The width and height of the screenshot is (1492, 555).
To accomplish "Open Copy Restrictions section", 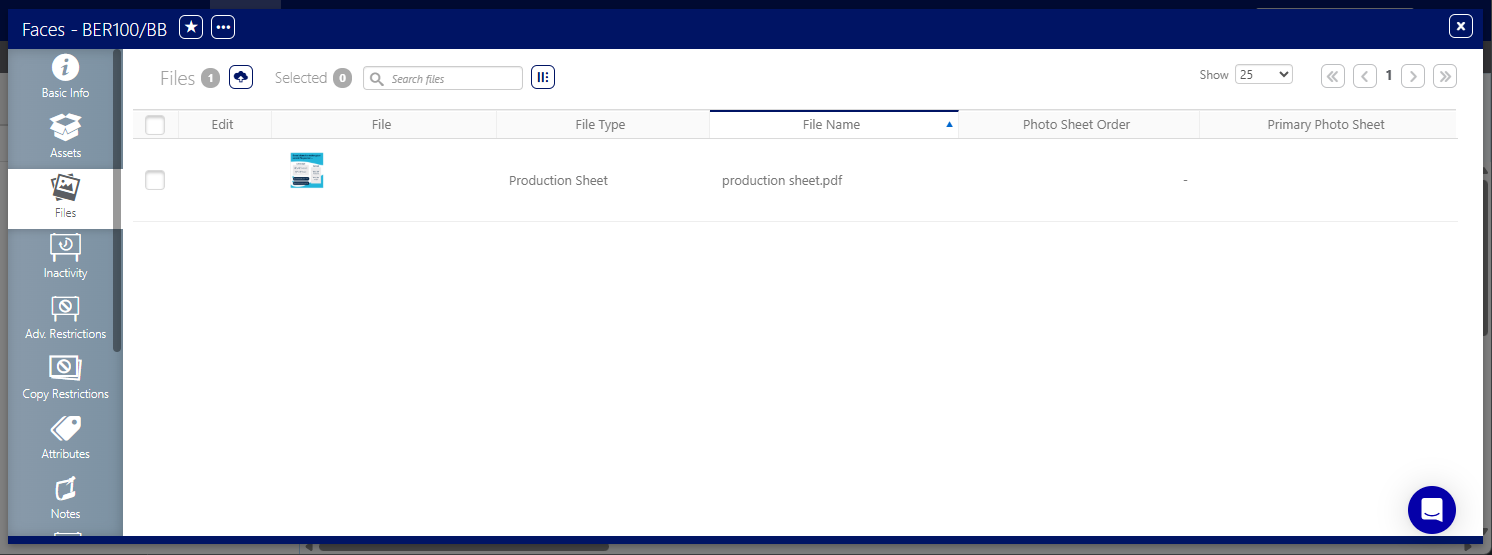I will coord(65,378).
